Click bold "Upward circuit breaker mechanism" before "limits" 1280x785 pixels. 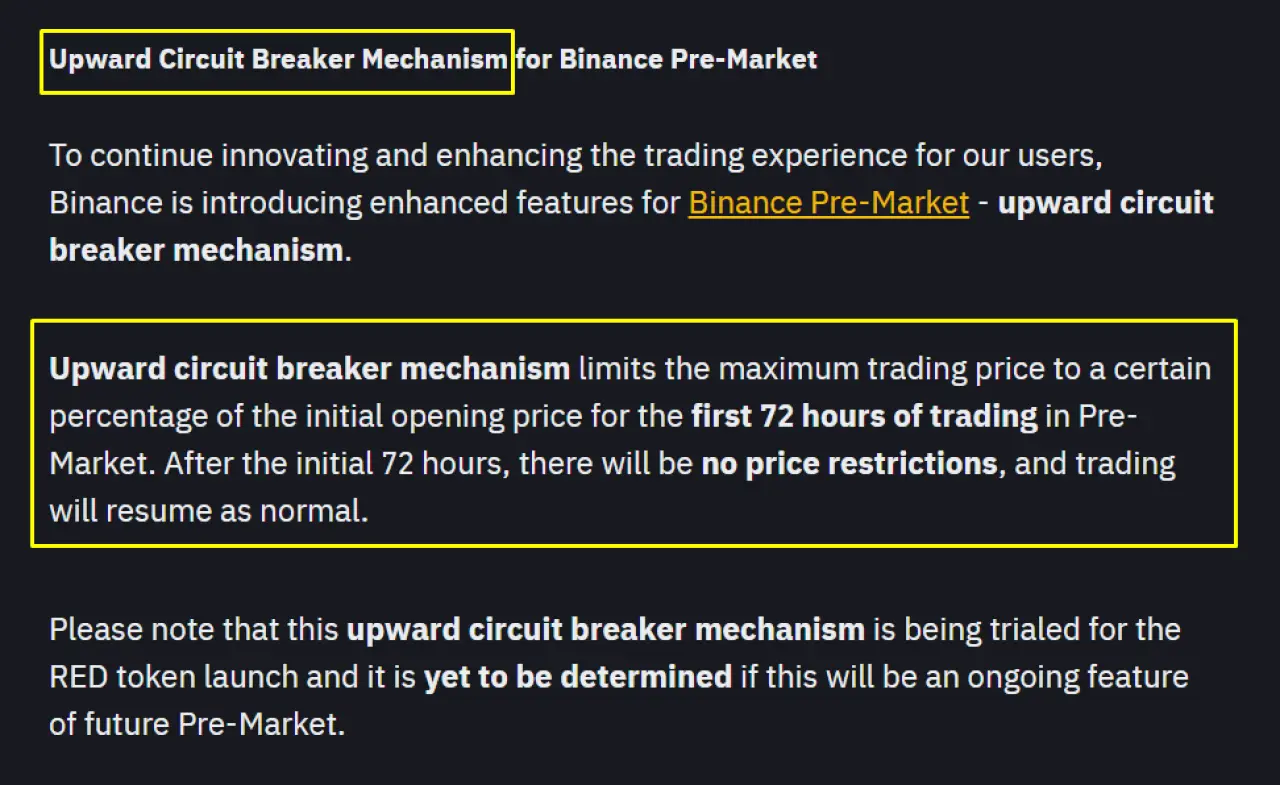pos(309,369)
